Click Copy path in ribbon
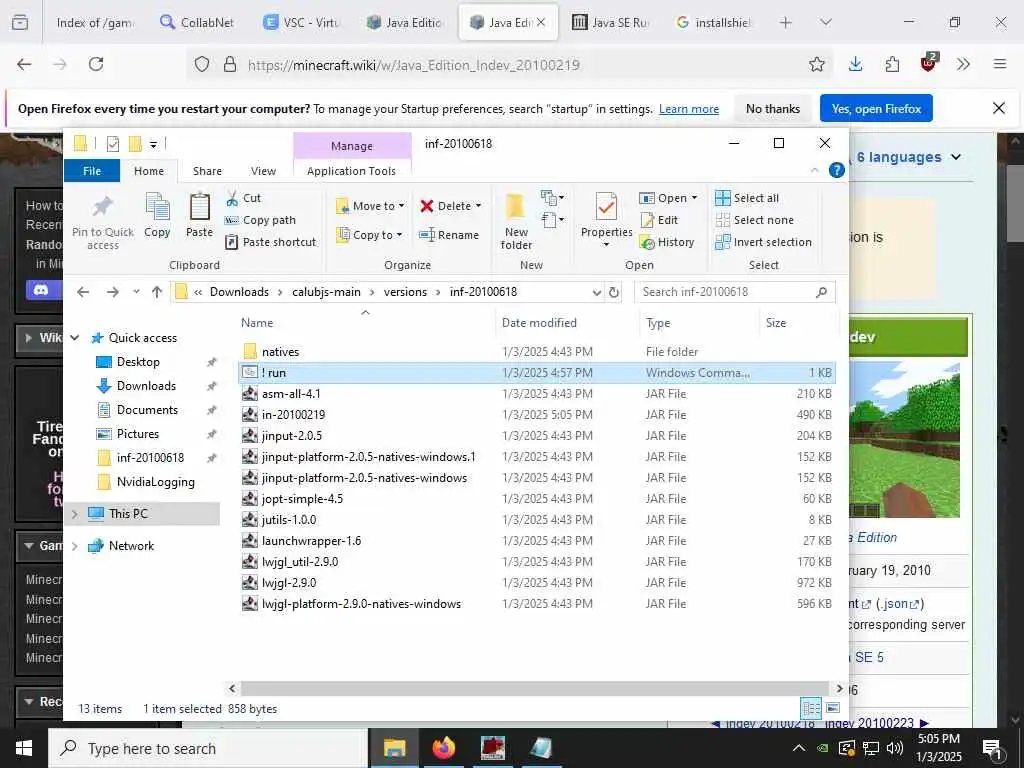 click(260, 220)
